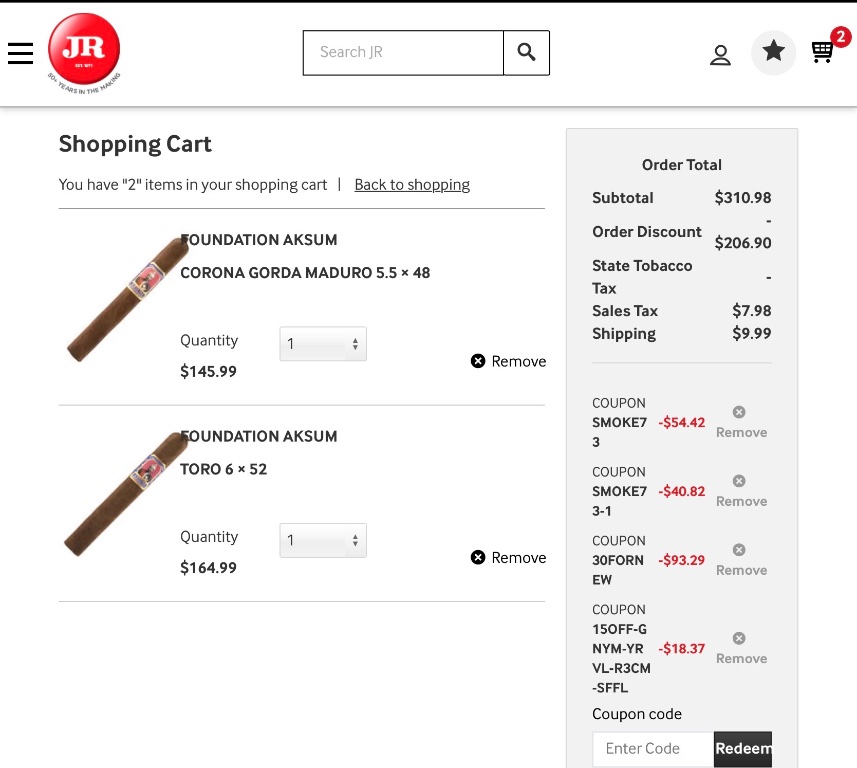
Task: Open the hamburger navigation menu
Action: (x=21, y=54)
